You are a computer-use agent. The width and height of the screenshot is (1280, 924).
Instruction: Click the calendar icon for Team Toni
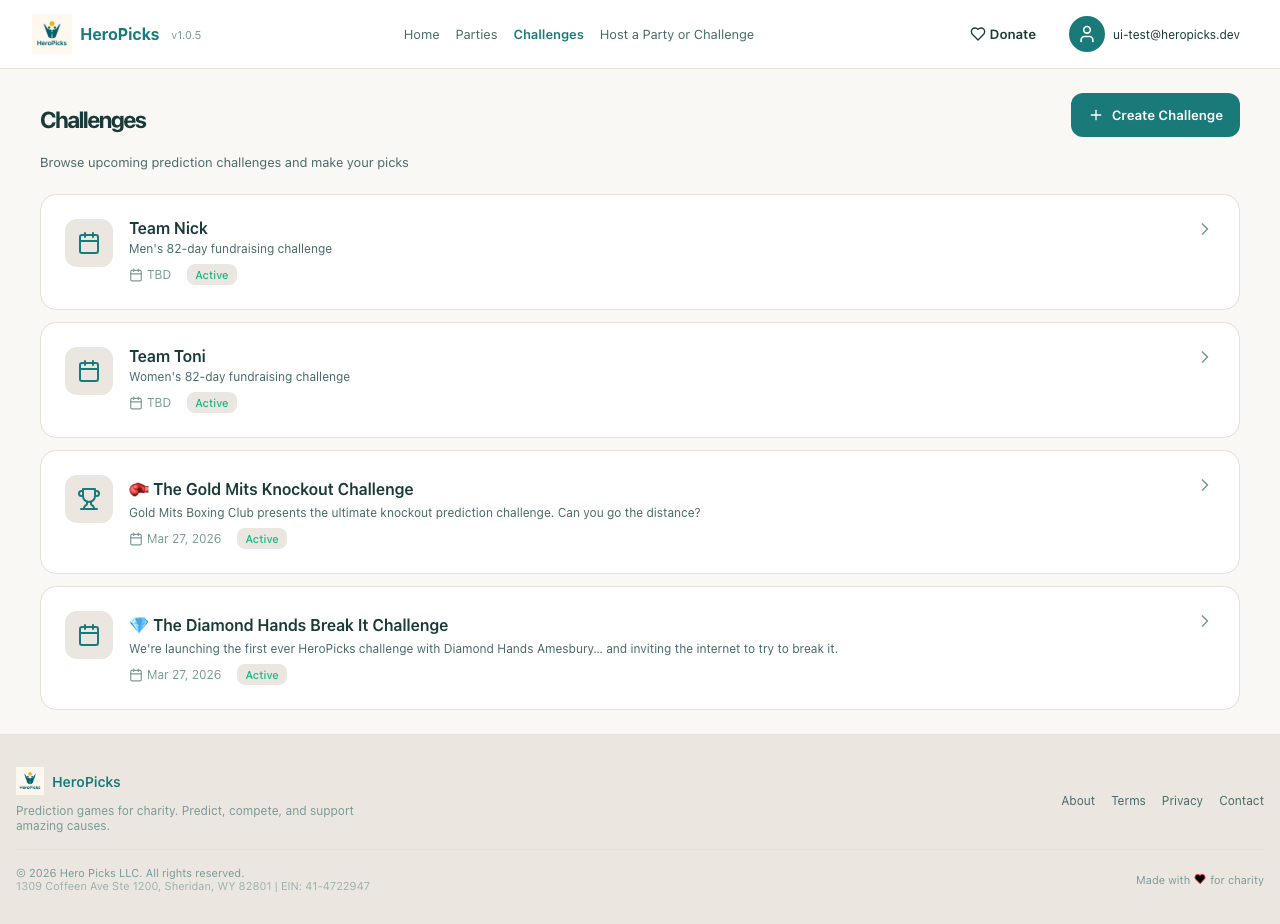coord(89,371)
